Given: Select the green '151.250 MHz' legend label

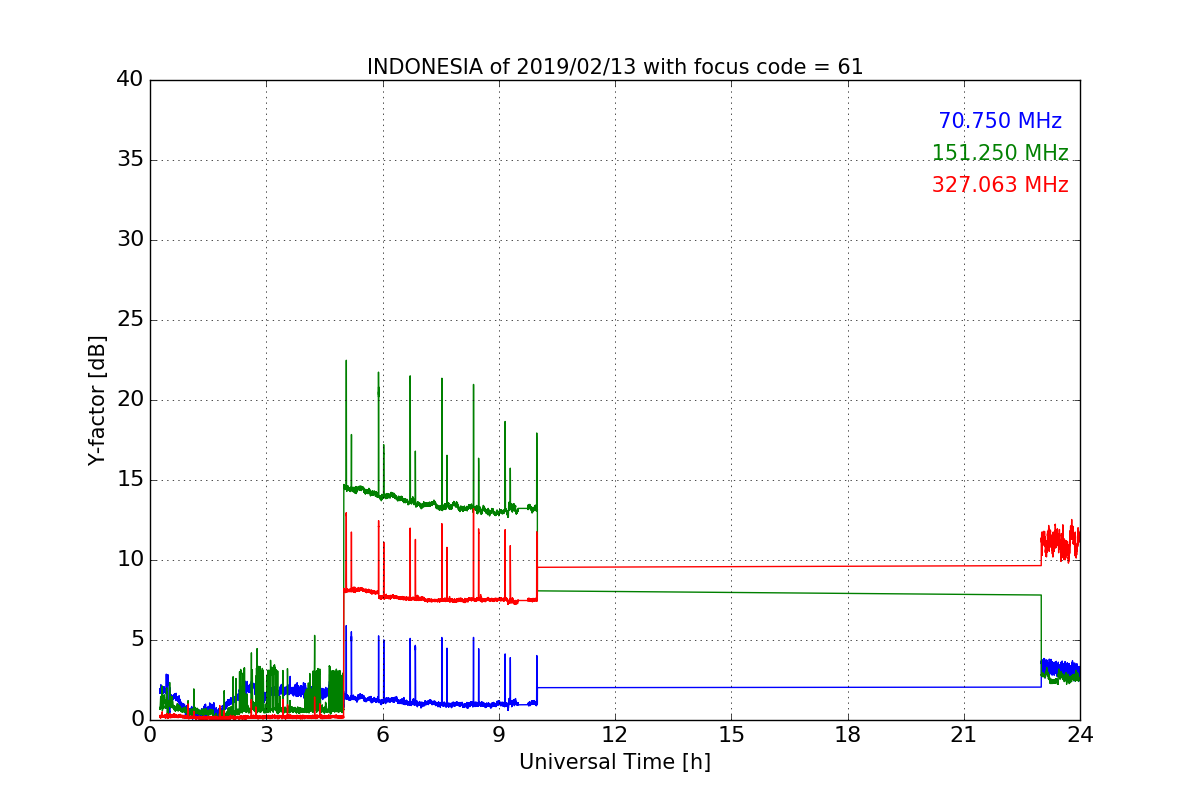Looking at the screenshot, I should [x=1000, y=153].
